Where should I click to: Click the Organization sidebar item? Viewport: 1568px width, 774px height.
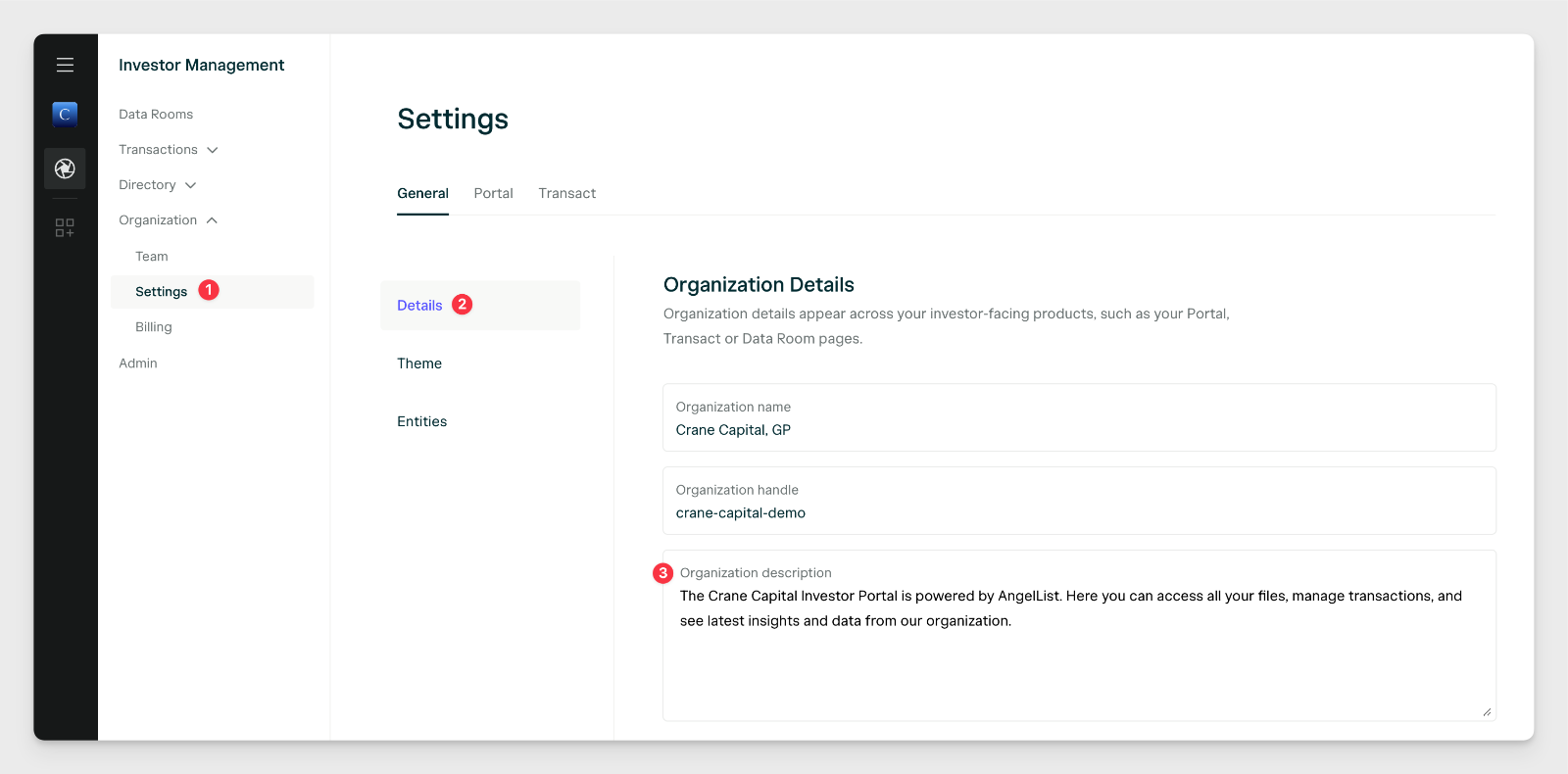[158, 220]
